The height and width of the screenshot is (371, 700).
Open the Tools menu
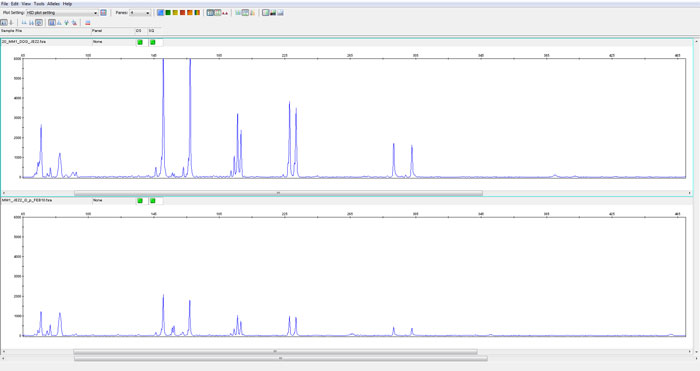click(x=39, y=4)
